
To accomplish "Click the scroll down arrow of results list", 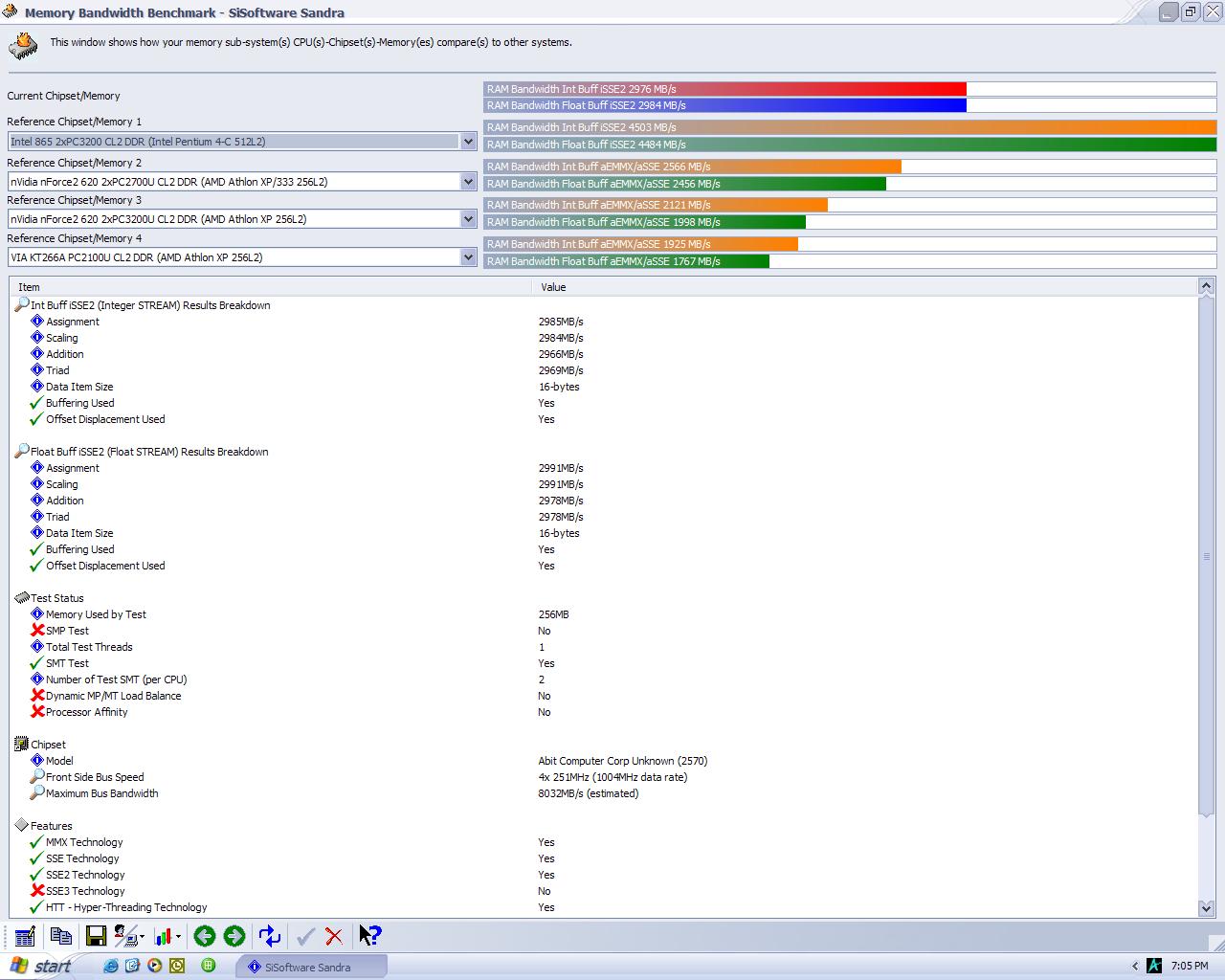I will (1206, 907).
